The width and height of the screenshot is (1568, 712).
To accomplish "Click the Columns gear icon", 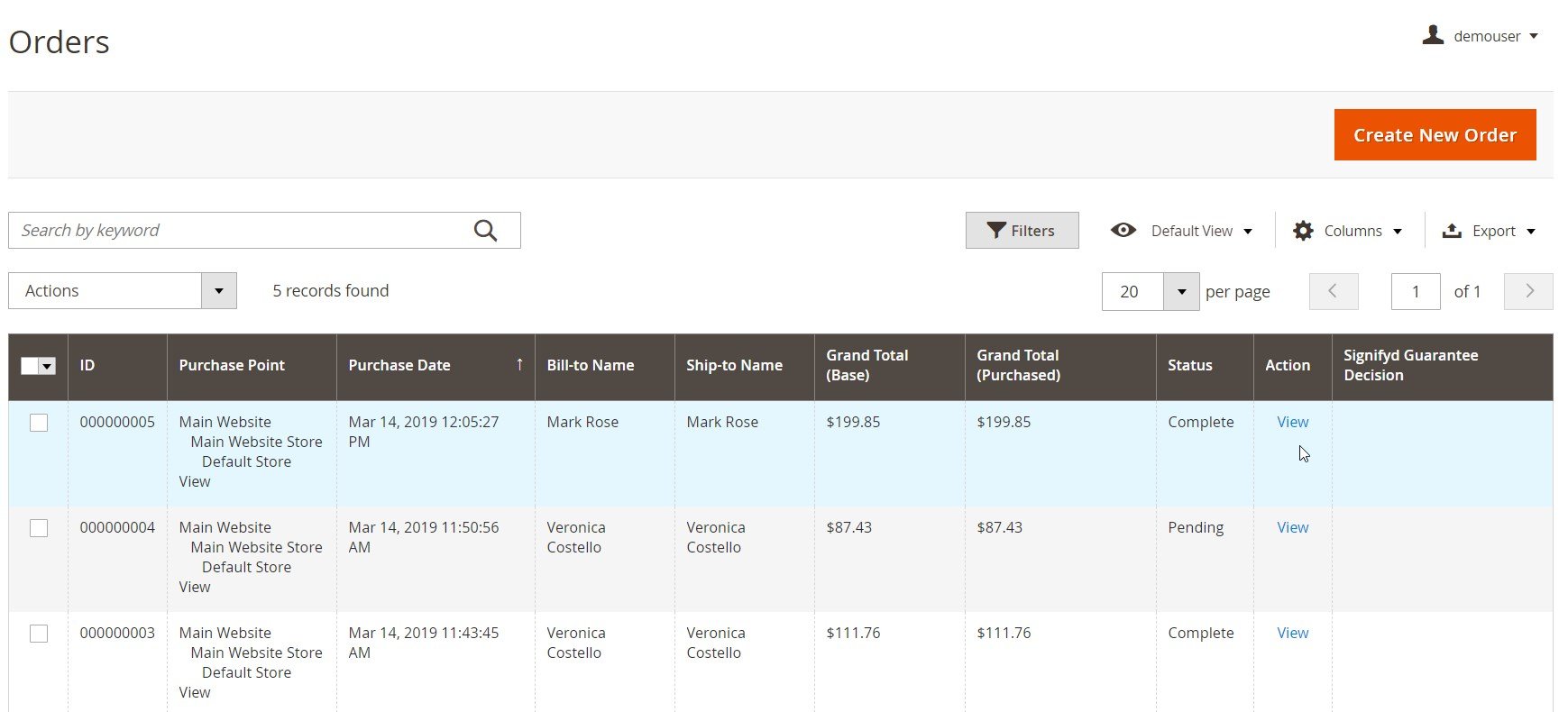I will [1303, 231].
